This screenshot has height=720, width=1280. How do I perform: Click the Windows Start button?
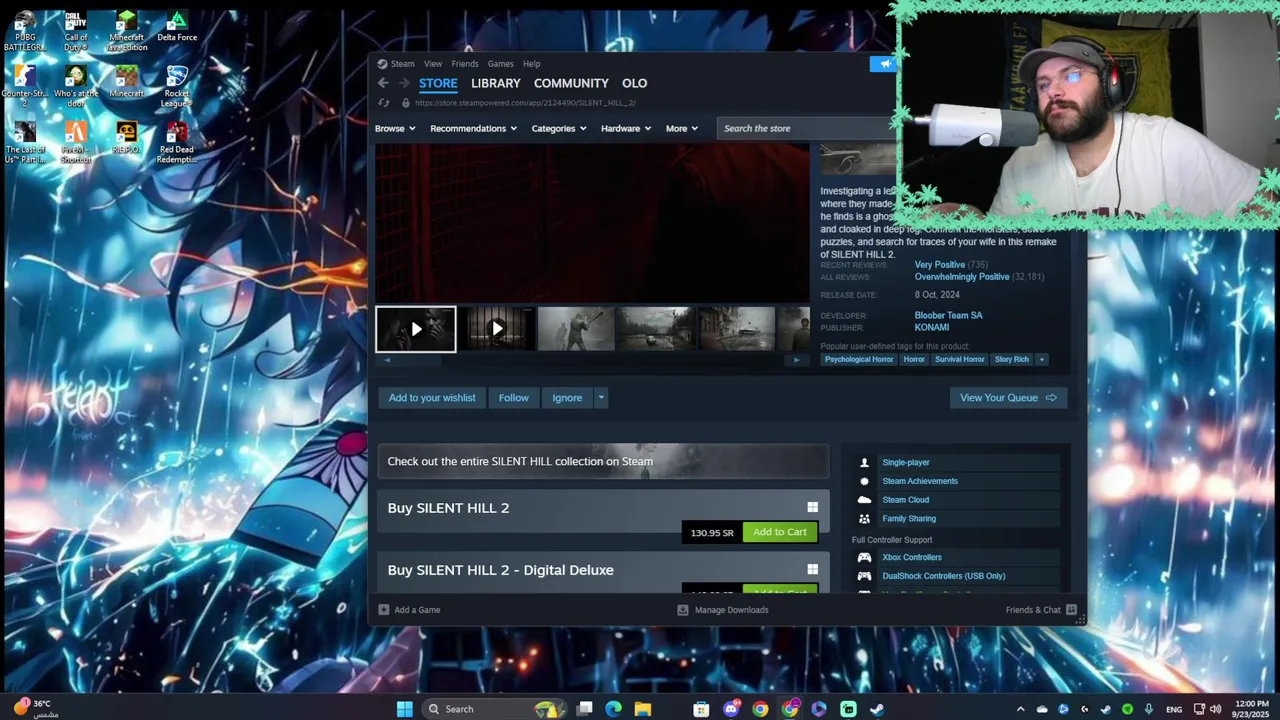(x=404, y=709)
